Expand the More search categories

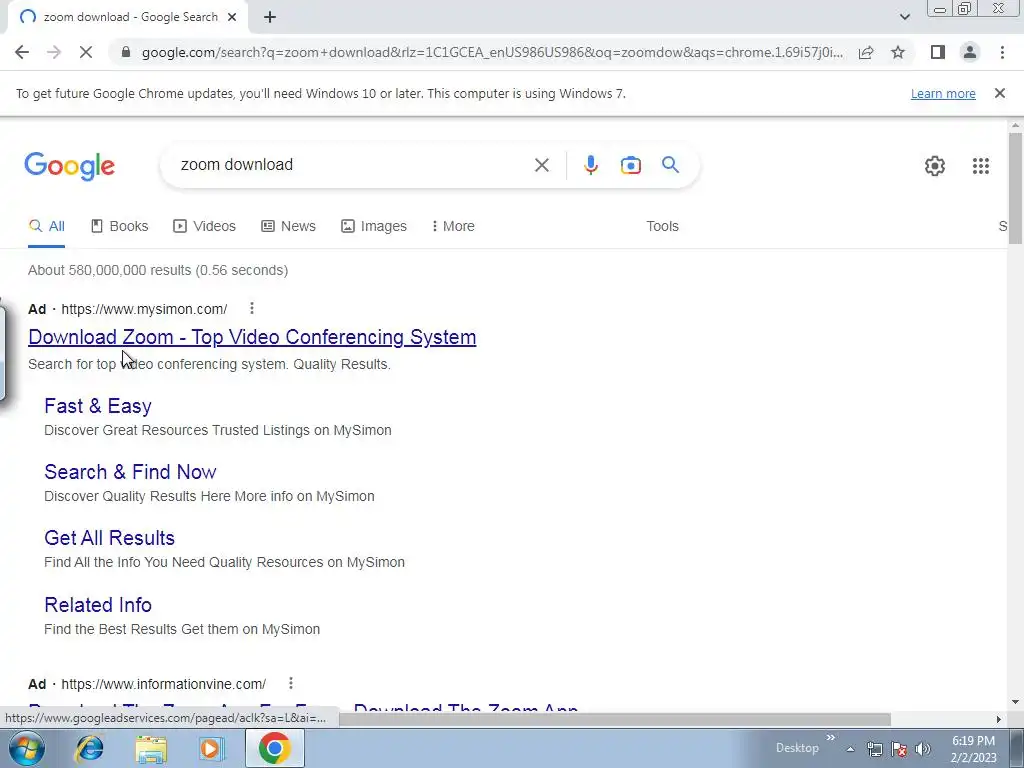pos(453,226)
